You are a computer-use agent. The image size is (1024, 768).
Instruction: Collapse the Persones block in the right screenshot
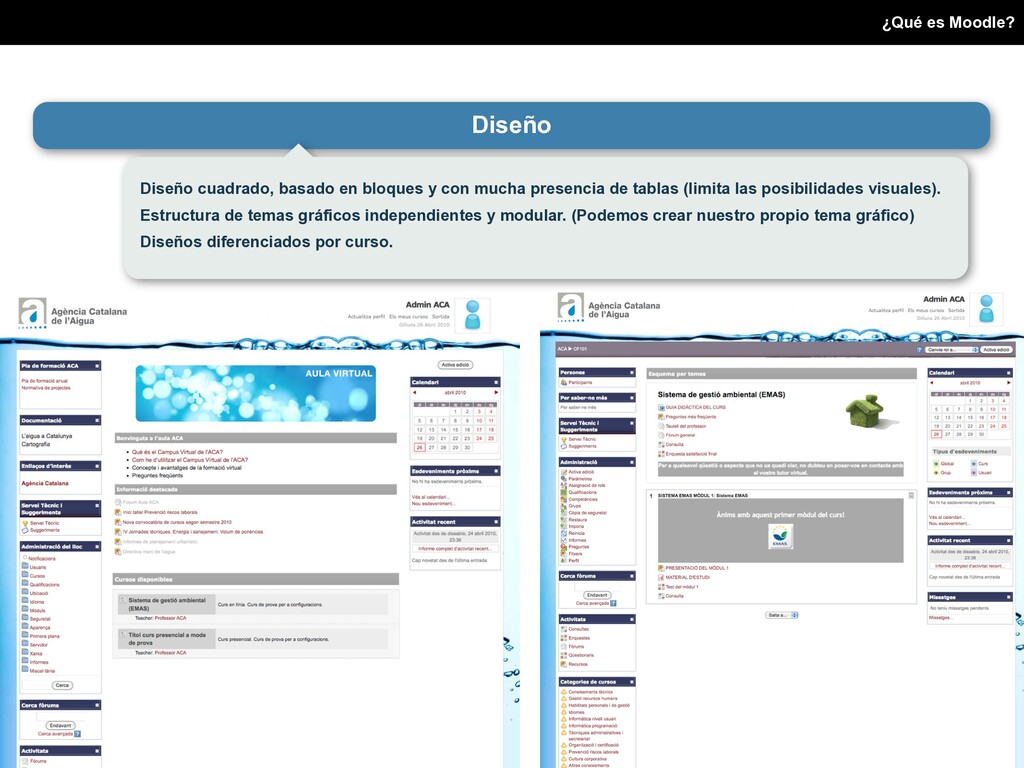click(632, 372)
